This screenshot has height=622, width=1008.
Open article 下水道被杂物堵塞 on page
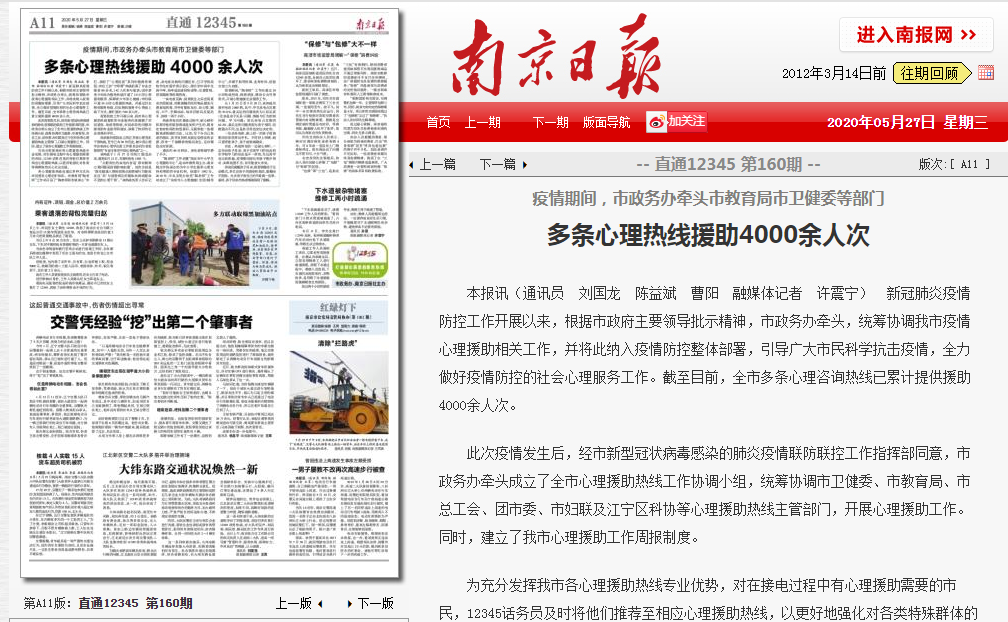[x=341, y=194]
